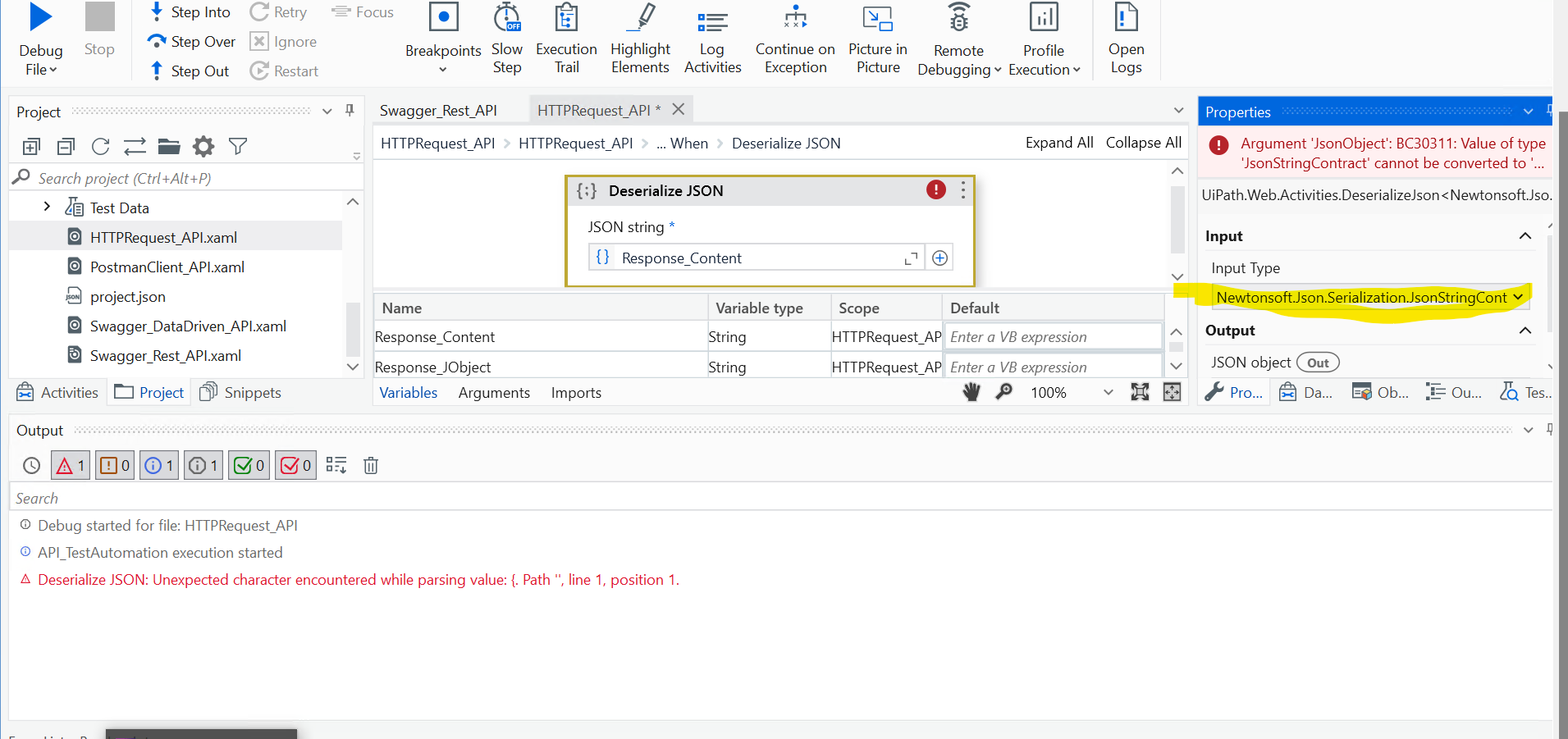1568x739 pixels.
Task: Clear Output logs with the trash icon
Action: click(x=371, y=465)
